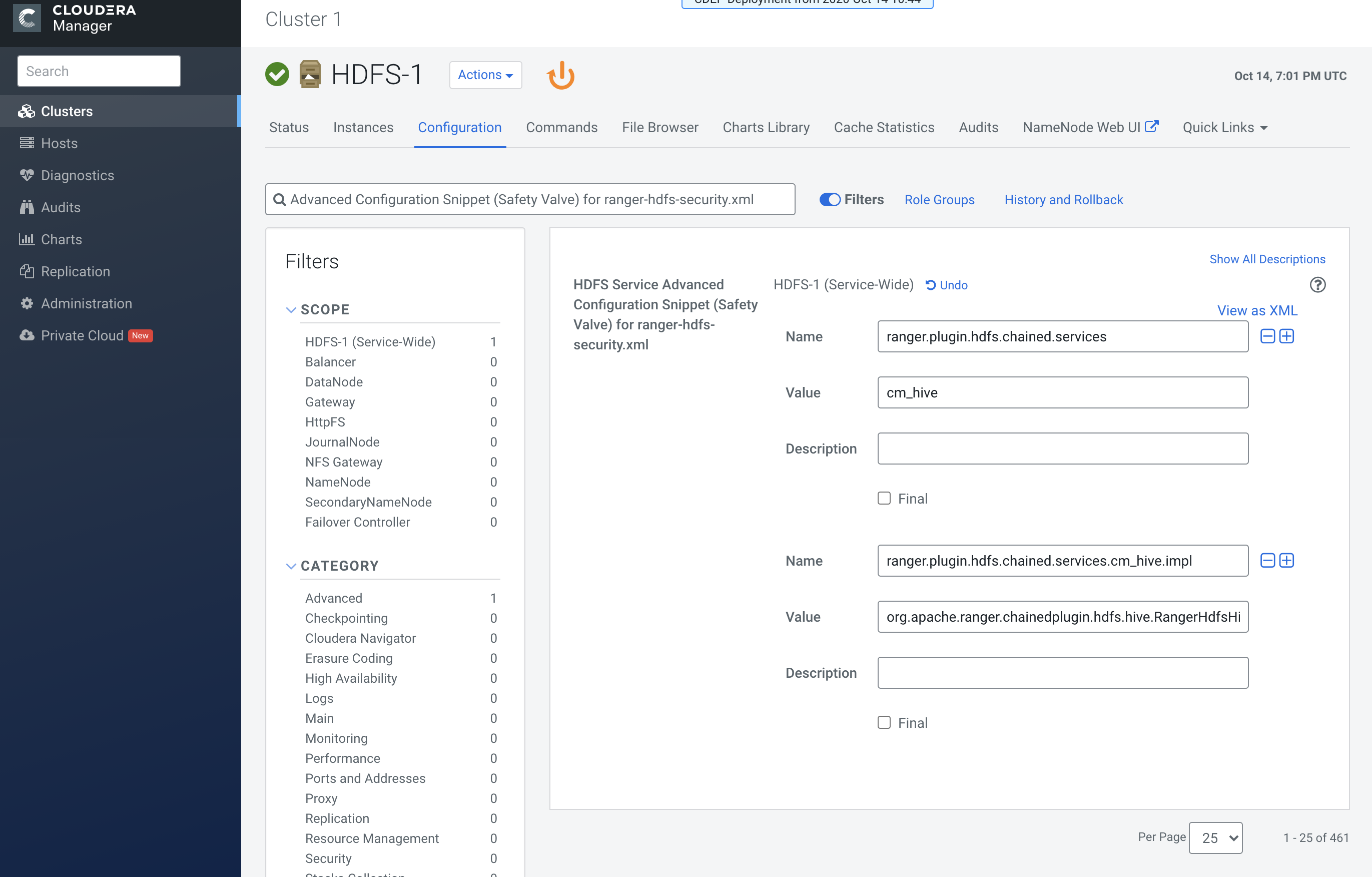Viewport: 1372px width, 877px height.
Task: Collapse the SCOPE filter section
Action: tap(291, 309)
